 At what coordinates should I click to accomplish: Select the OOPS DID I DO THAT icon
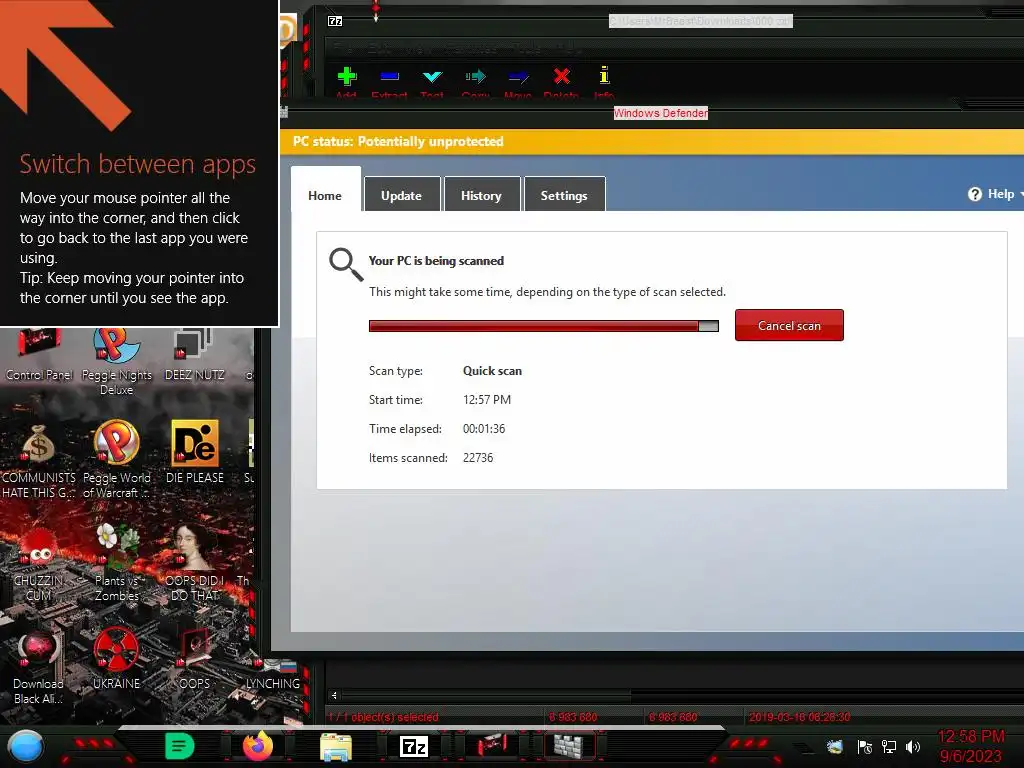pyautogui.click(x=195, y=562)
